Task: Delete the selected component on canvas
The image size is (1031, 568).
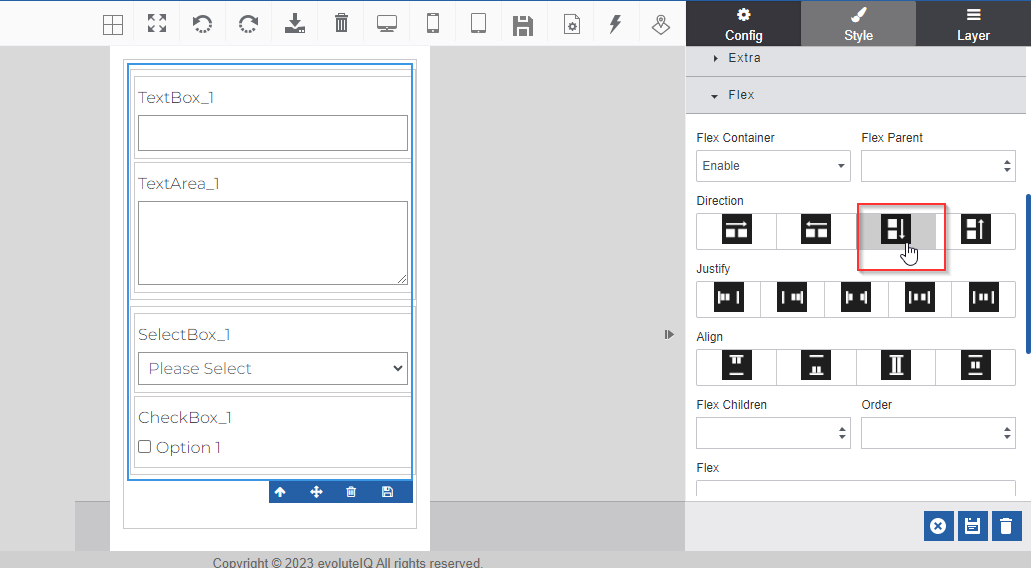Action: [351, 492]
